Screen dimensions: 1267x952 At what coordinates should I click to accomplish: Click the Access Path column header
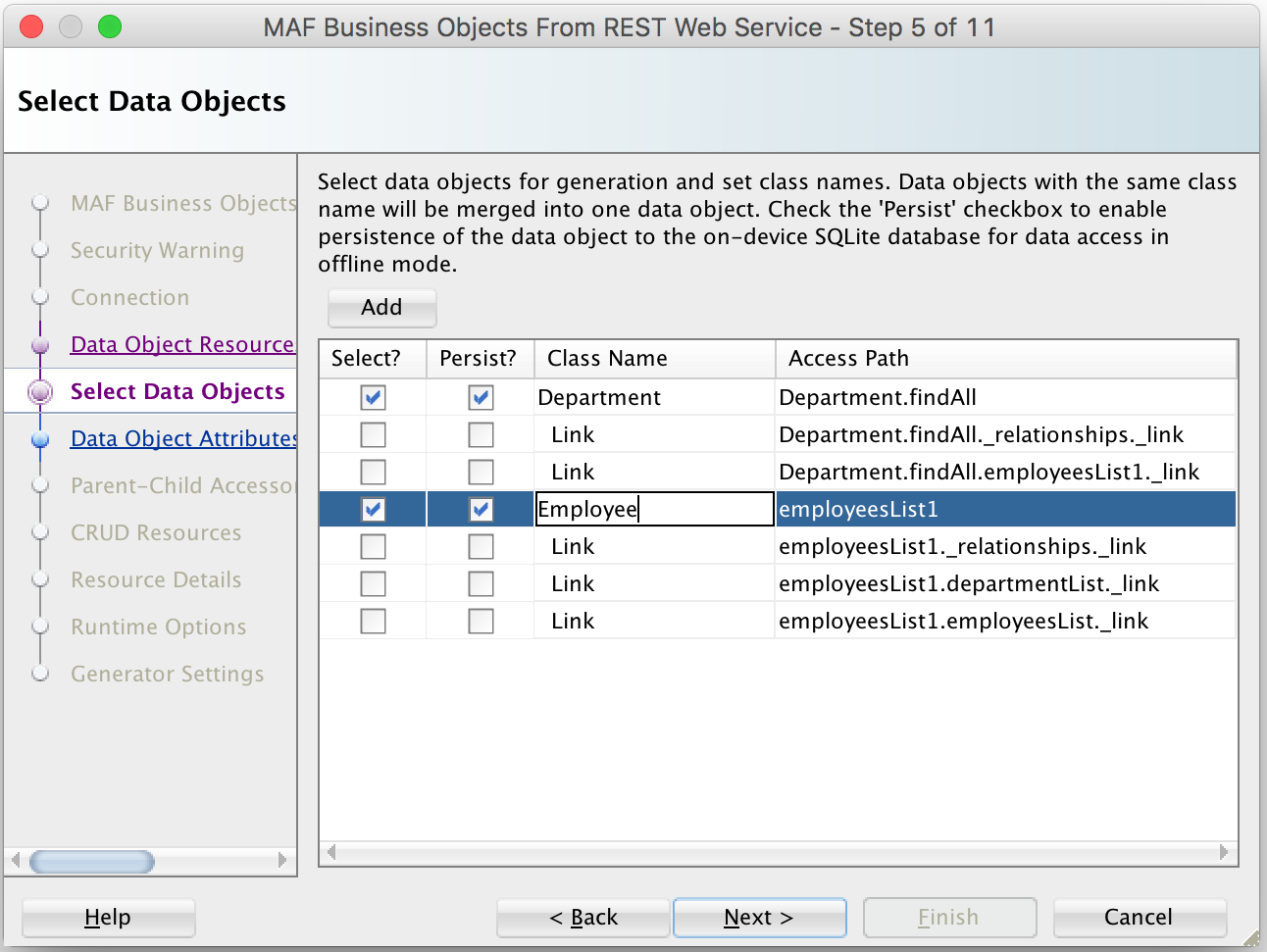1006,359
